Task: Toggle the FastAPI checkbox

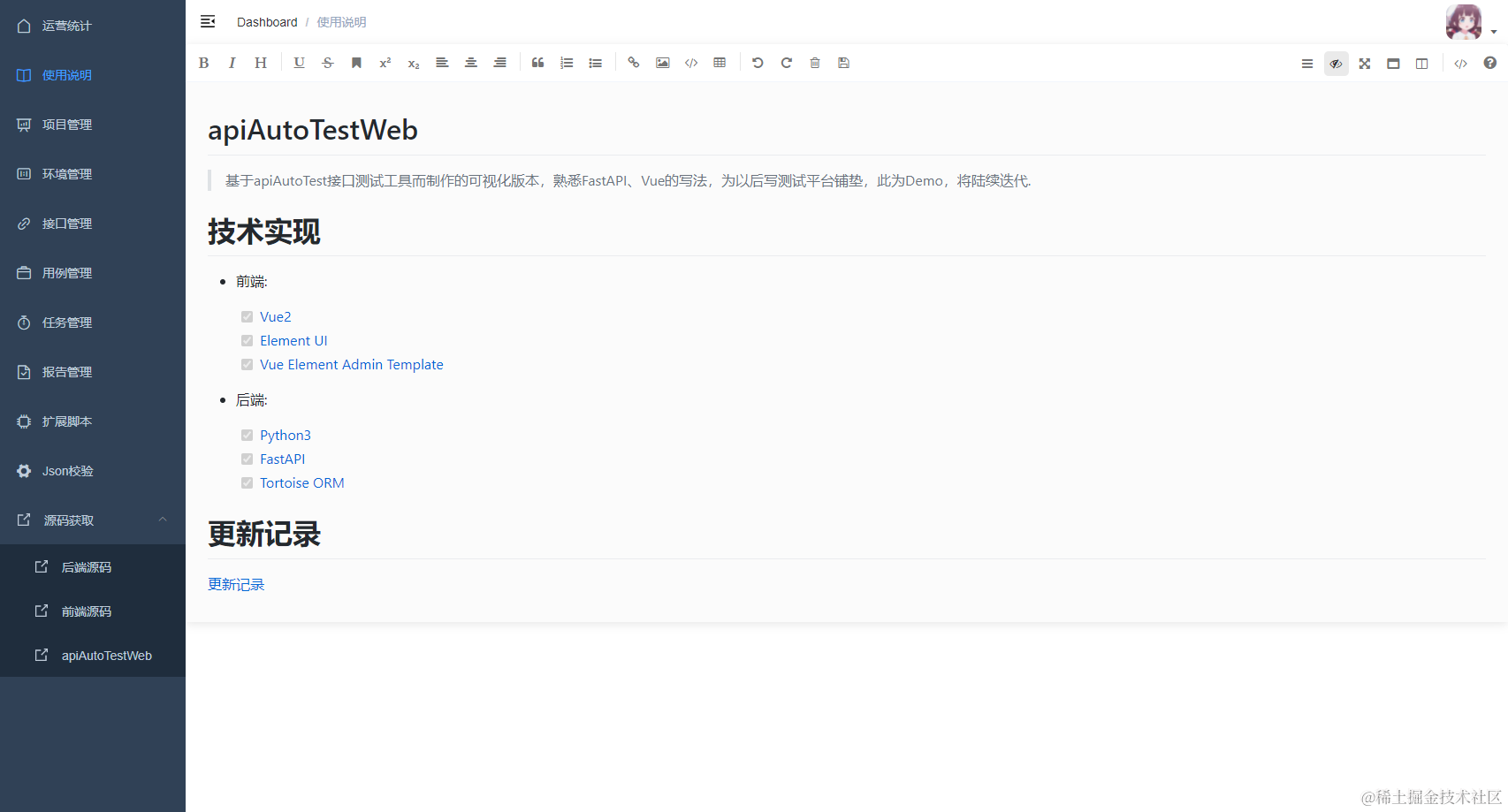Action: click(248, 459)
